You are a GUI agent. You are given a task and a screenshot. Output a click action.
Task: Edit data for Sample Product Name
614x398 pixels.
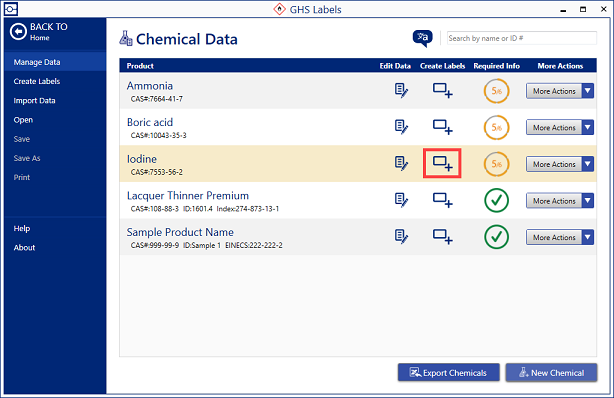[x=401, y=236]
